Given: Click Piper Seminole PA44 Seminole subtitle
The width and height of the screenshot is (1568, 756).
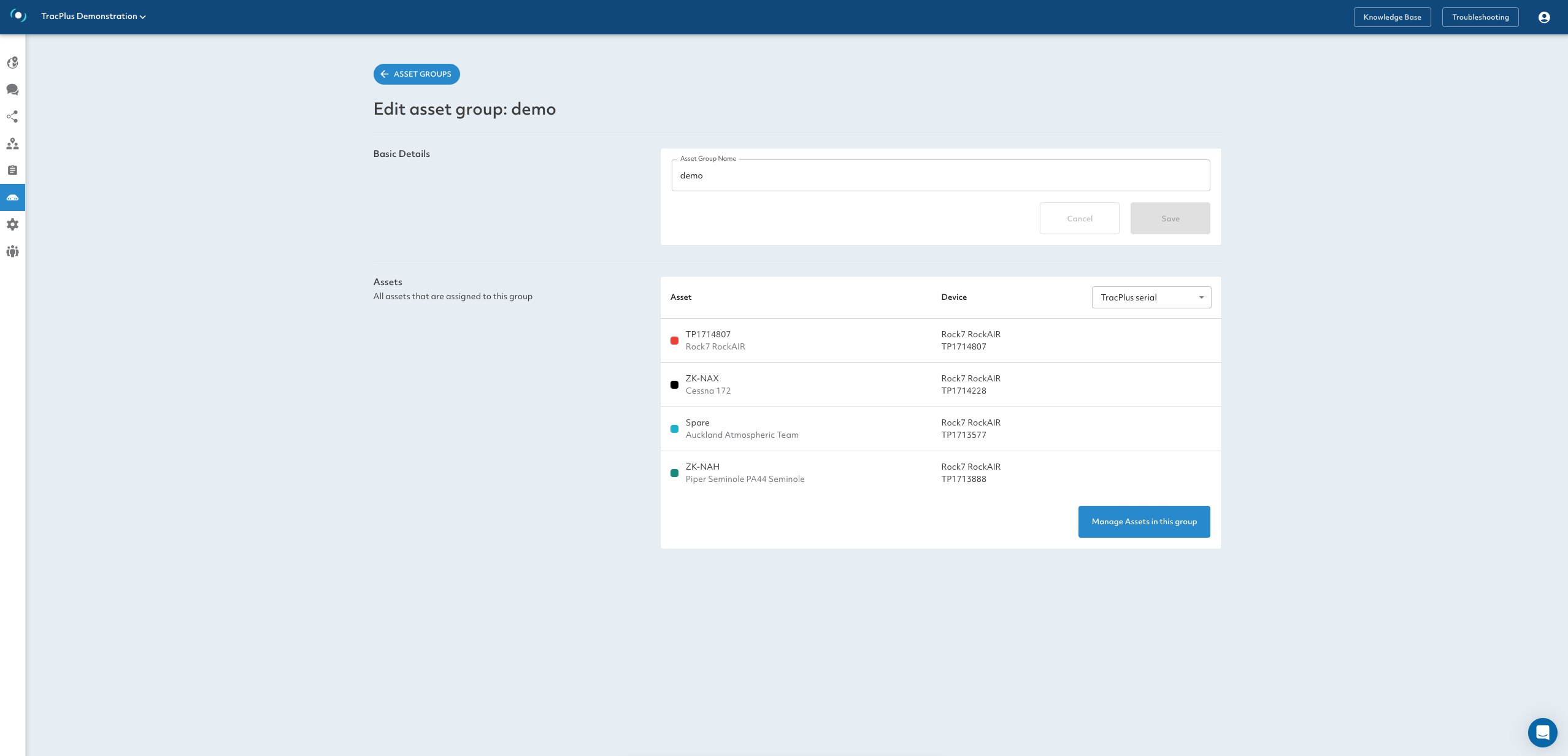Looking at the screenshot, I should pyautogui.click(x=745, y=479).
